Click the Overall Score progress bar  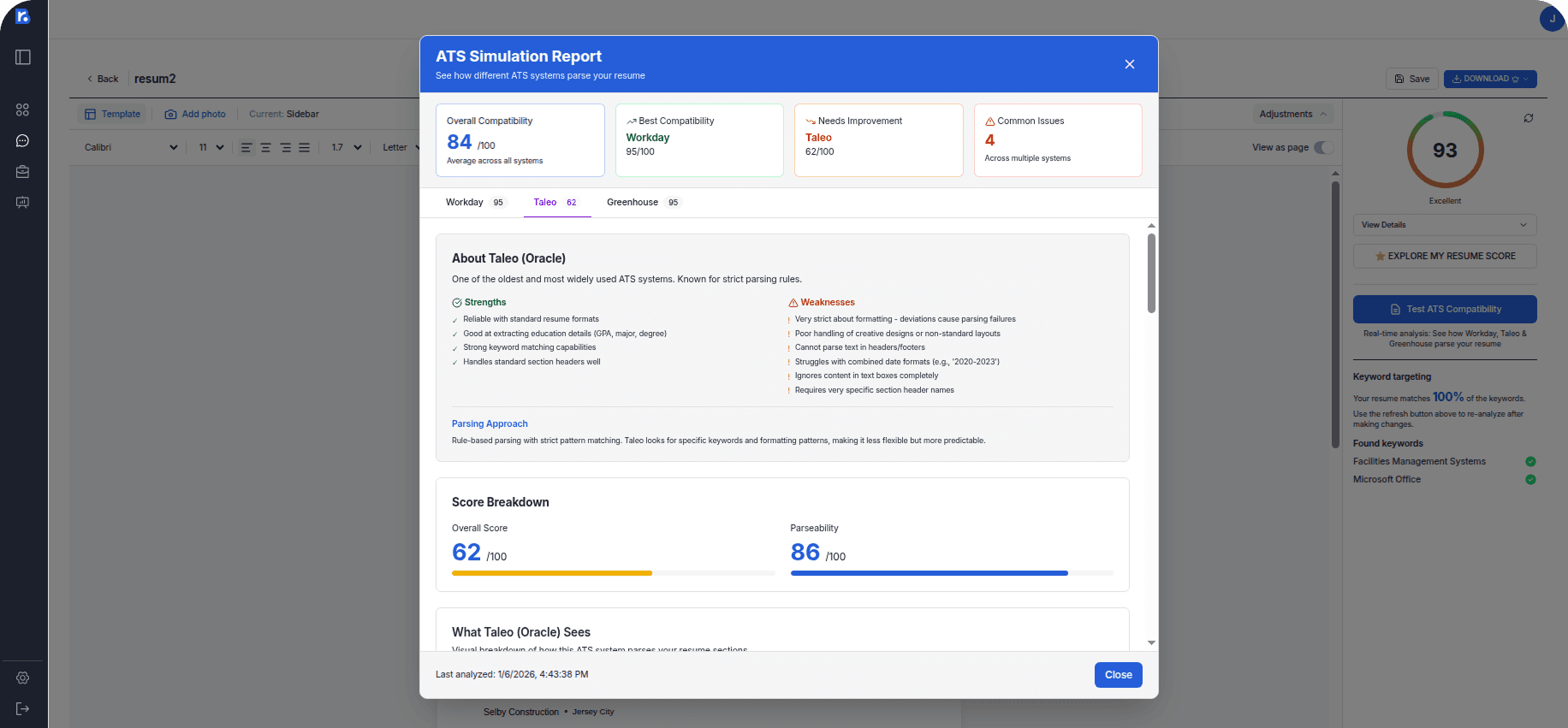[613, 573]
